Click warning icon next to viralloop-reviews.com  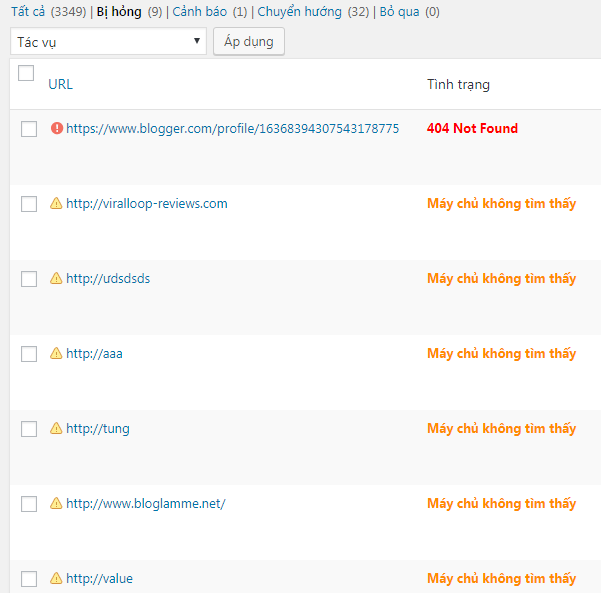click(x=56, y=204)
